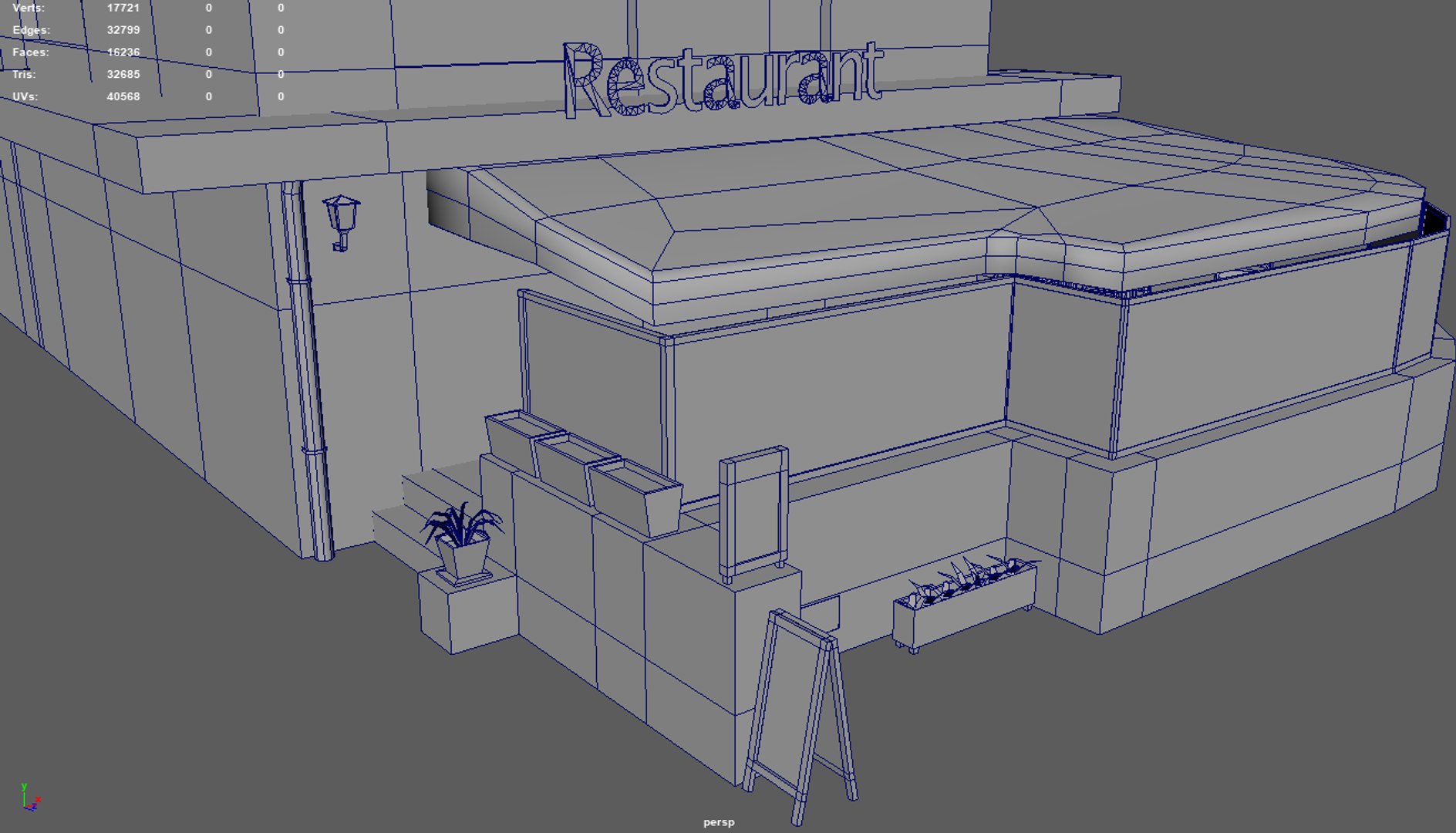Click the Faces count value 16236

point(123,52)
